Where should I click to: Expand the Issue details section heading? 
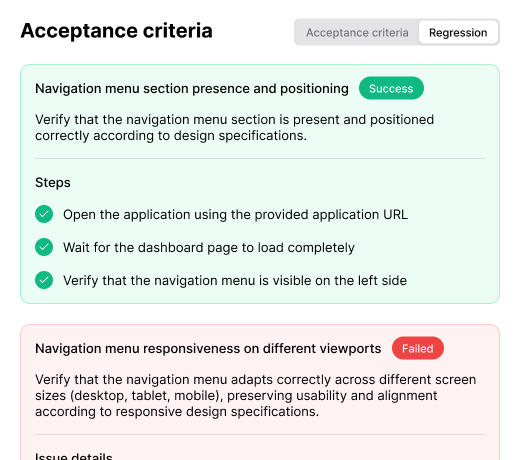74,456
